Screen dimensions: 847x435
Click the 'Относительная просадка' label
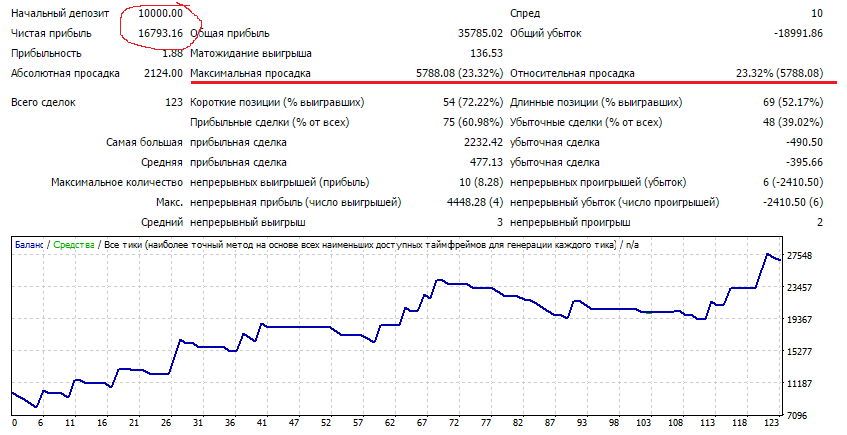click(x=572, y=73)
